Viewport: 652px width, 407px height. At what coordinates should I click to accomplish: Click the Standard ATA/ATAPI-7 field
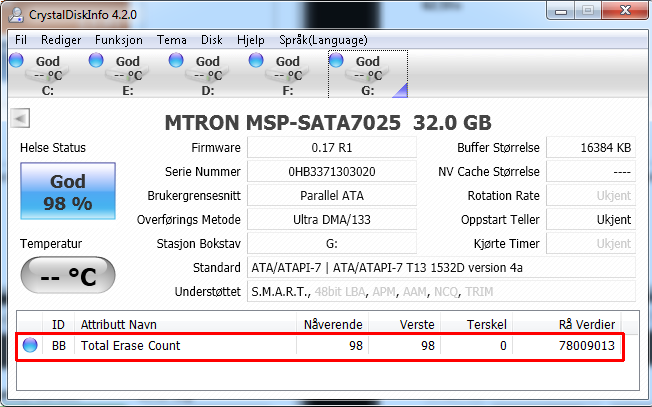point(442,268)
